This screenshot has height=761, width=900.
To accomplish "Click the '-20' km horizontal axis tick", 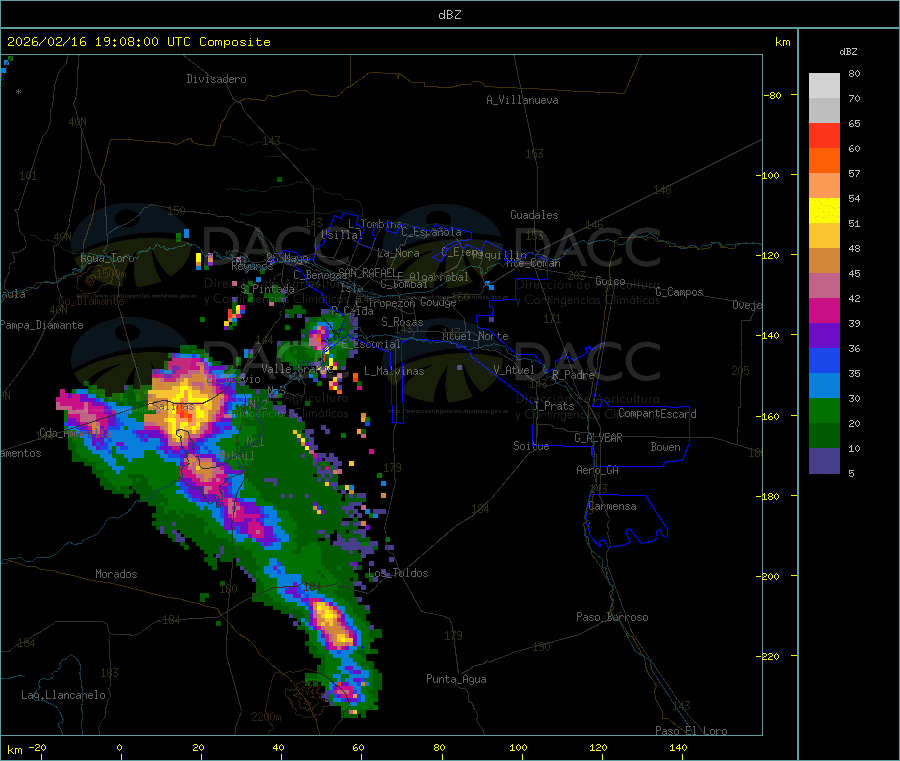I will [x=38, y=747].
